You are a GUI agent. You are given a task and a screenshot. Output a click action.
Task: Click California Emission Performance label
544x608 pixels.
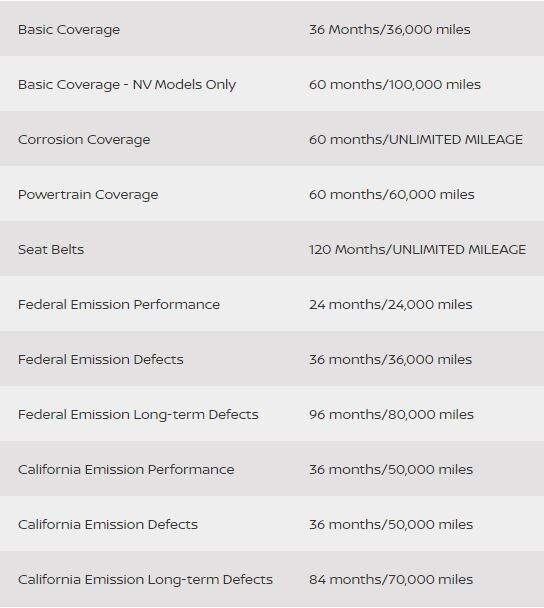126,470
